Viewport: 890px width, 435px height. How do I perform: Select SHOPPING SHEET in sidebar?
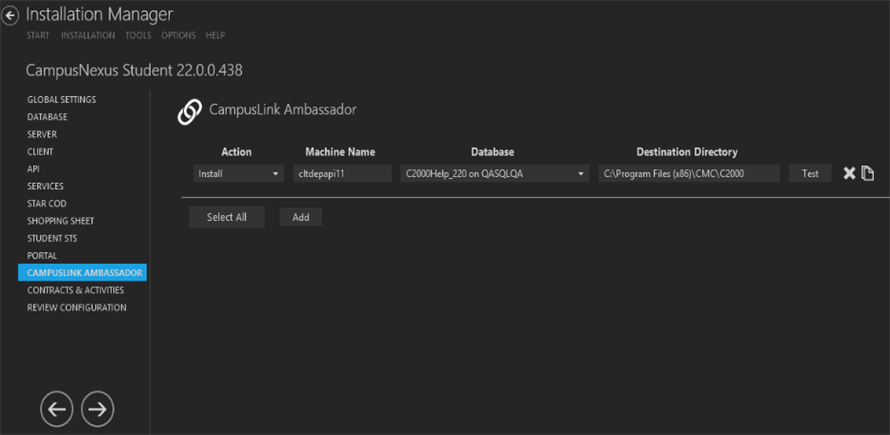(x=60, y=221)
